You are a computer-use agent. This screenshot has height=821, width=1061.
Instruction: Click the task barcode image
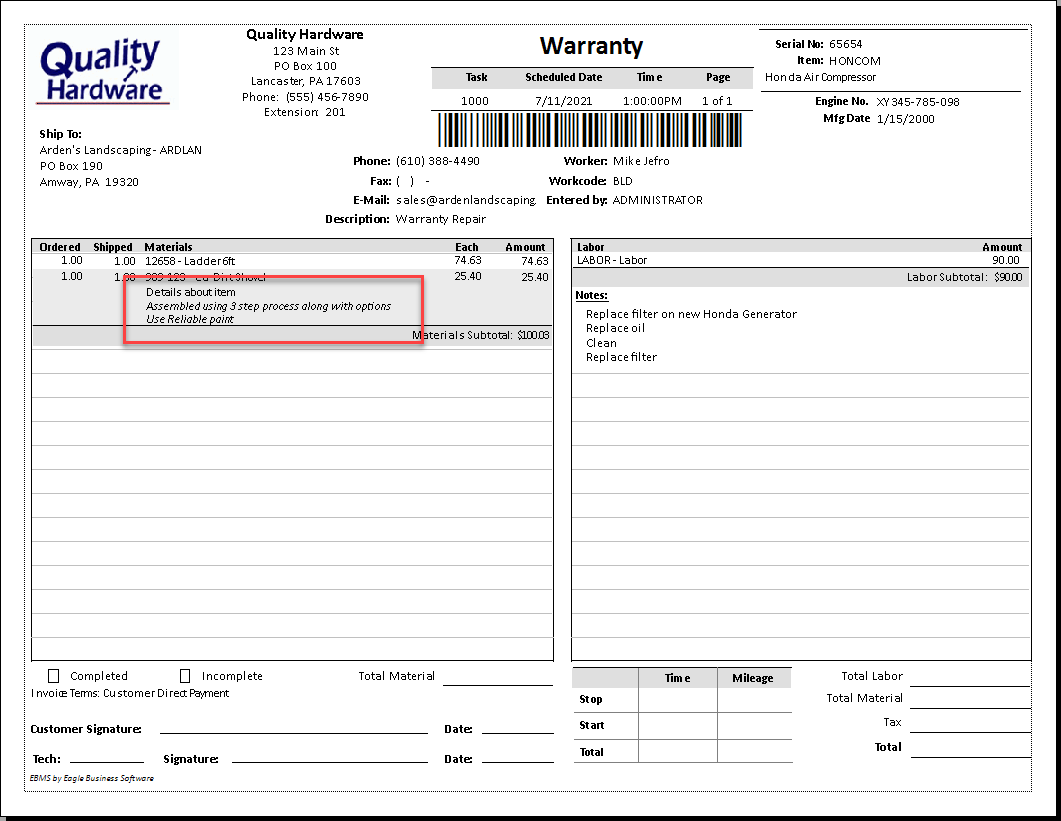coord(590,130)
